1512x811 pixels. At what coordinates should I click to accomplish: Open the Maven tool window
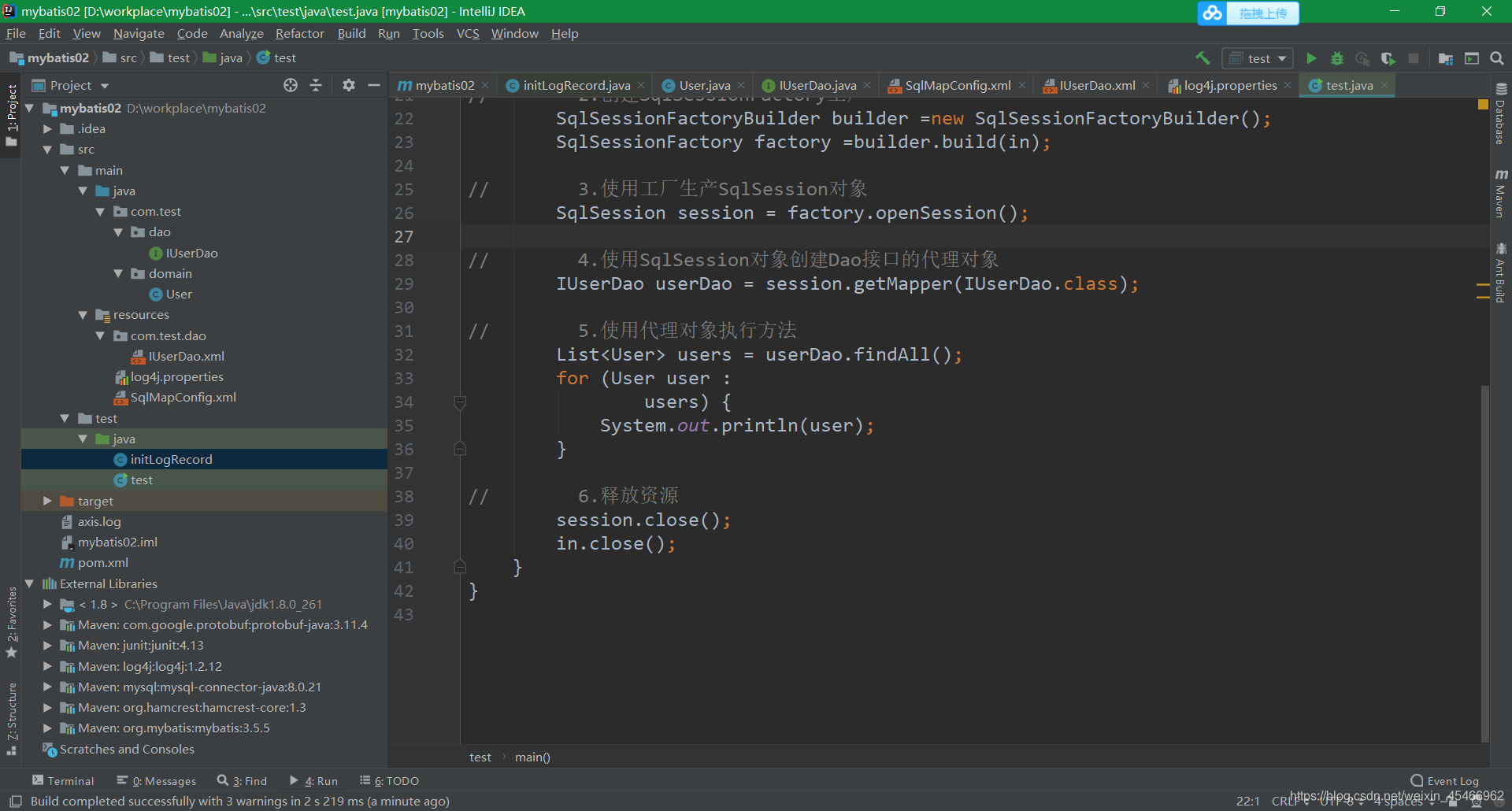point(1501,194)
